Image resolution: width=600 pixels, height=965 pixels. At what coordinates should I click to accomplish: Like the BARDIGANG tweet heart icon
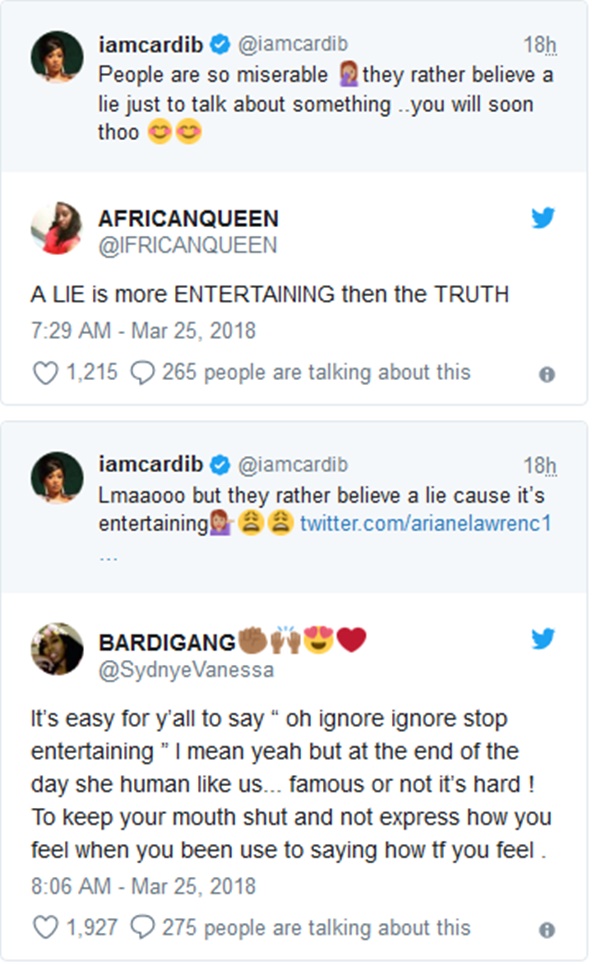tap(46, 928)
